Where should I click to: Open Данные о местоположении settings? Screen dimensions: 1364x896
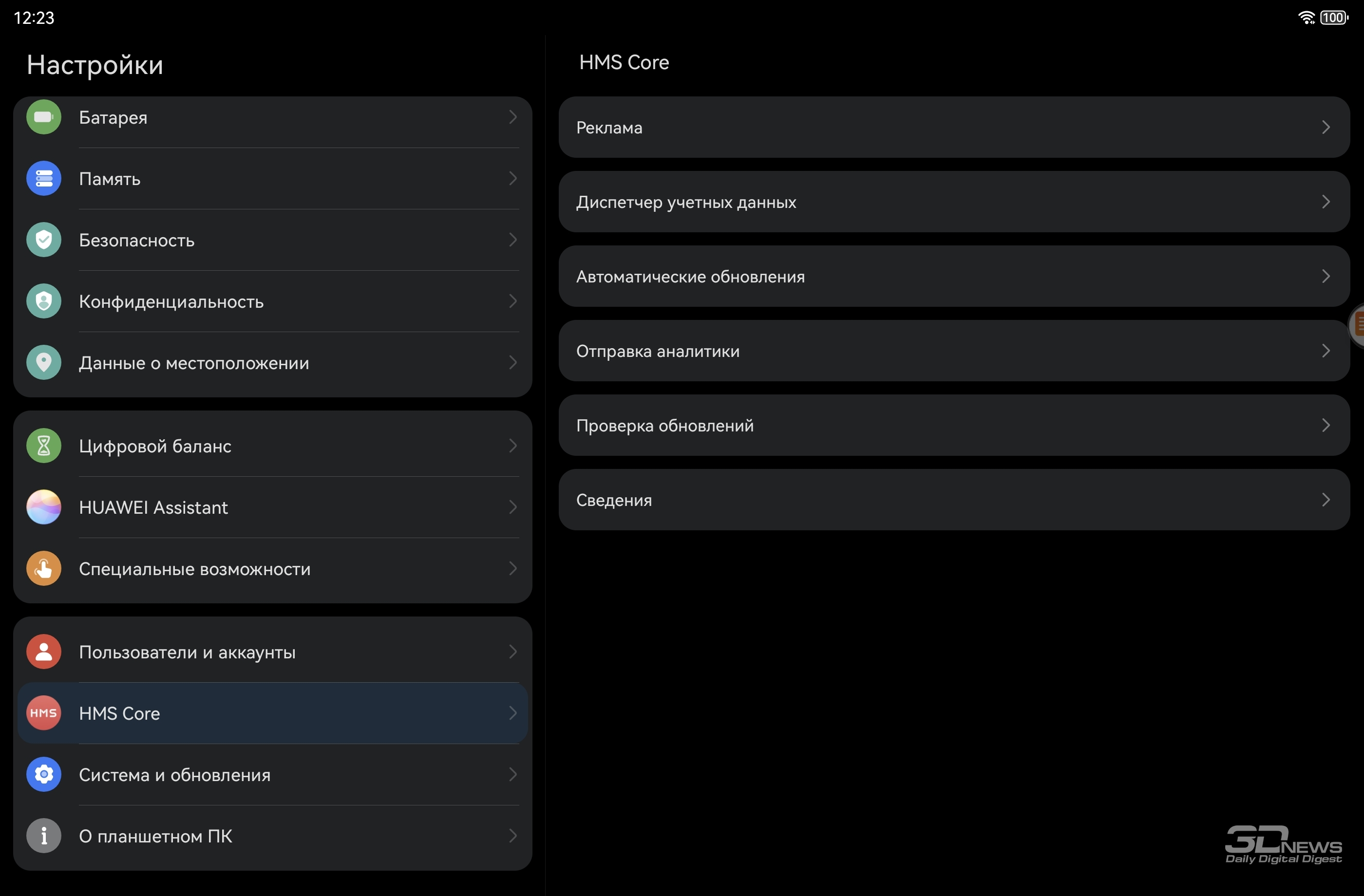[273, 363]
